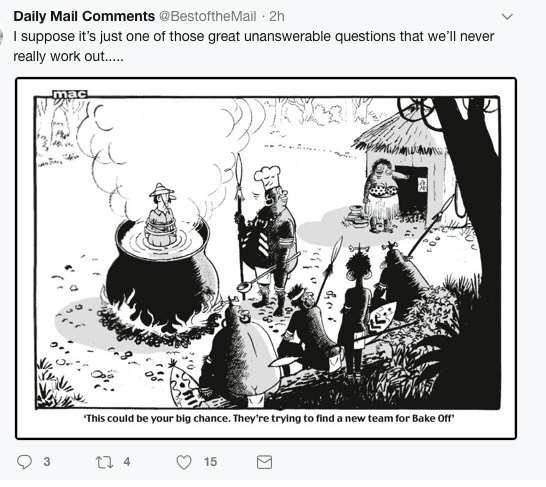Retweet this Daily Mail Comments tweet
This screenshot has width=546, height=487.
[x=104, y=462]
